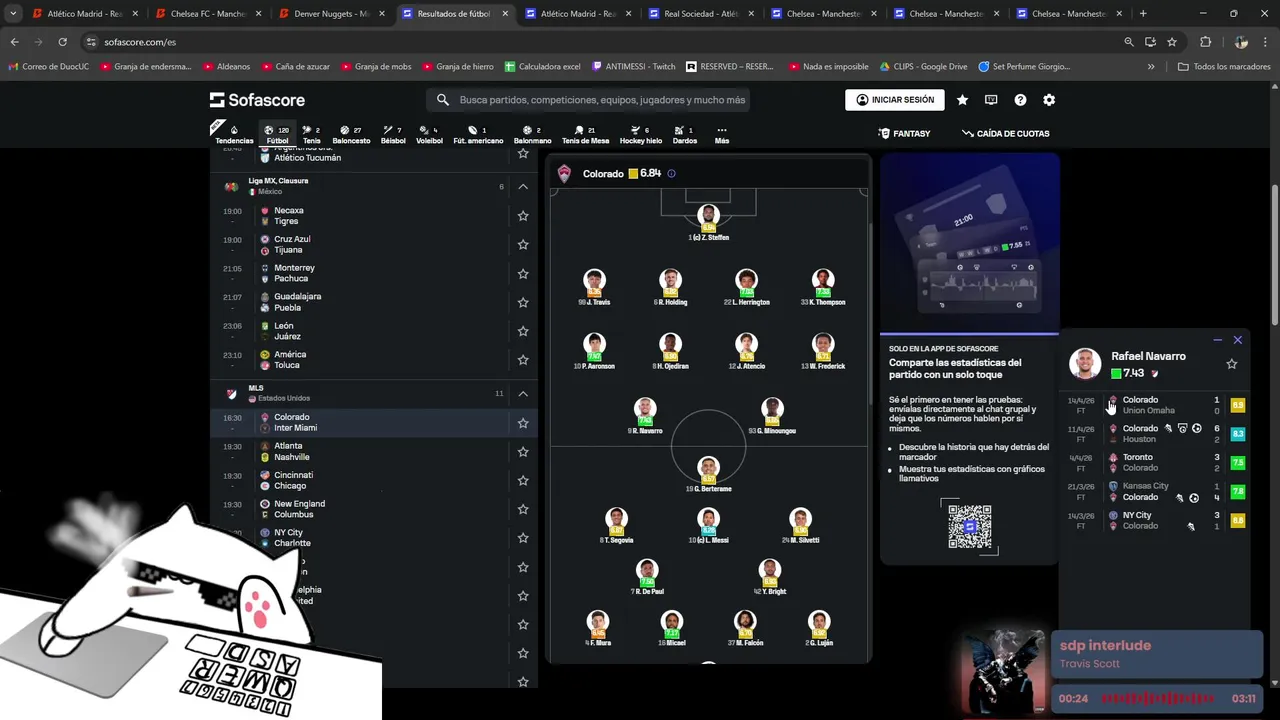Click the 8.3 rating badge for Houston match
This screenshot has height=720, width=1280.
click(x=1238, y=434)
